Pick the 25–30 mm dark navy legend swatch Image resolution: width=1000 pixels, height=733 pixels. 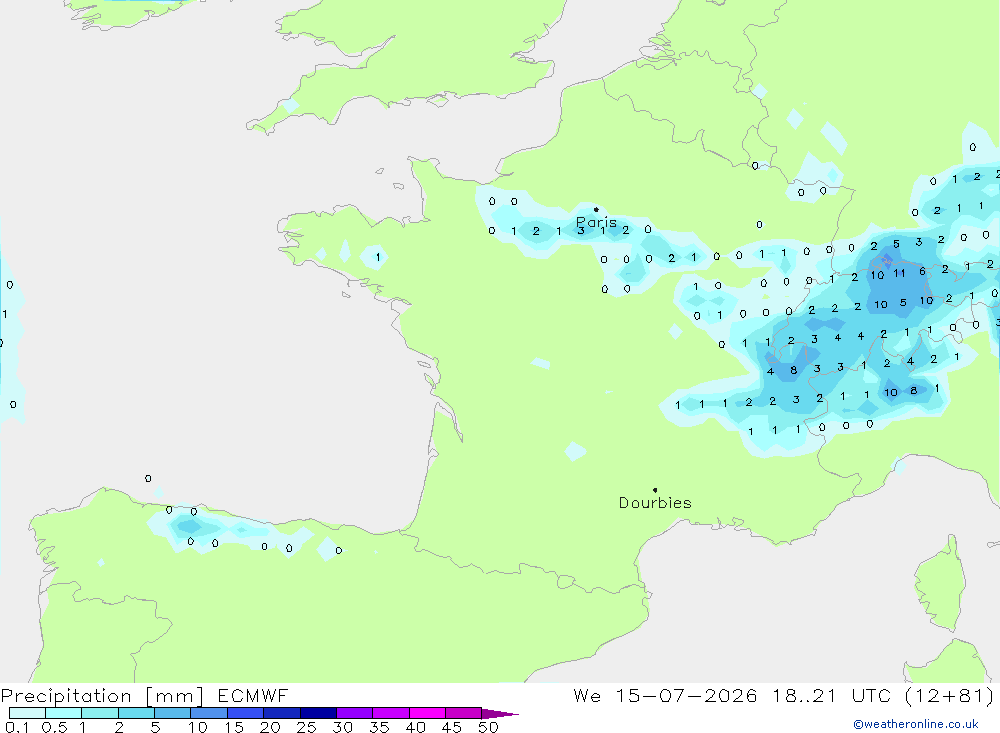click(x=318, y=713)
